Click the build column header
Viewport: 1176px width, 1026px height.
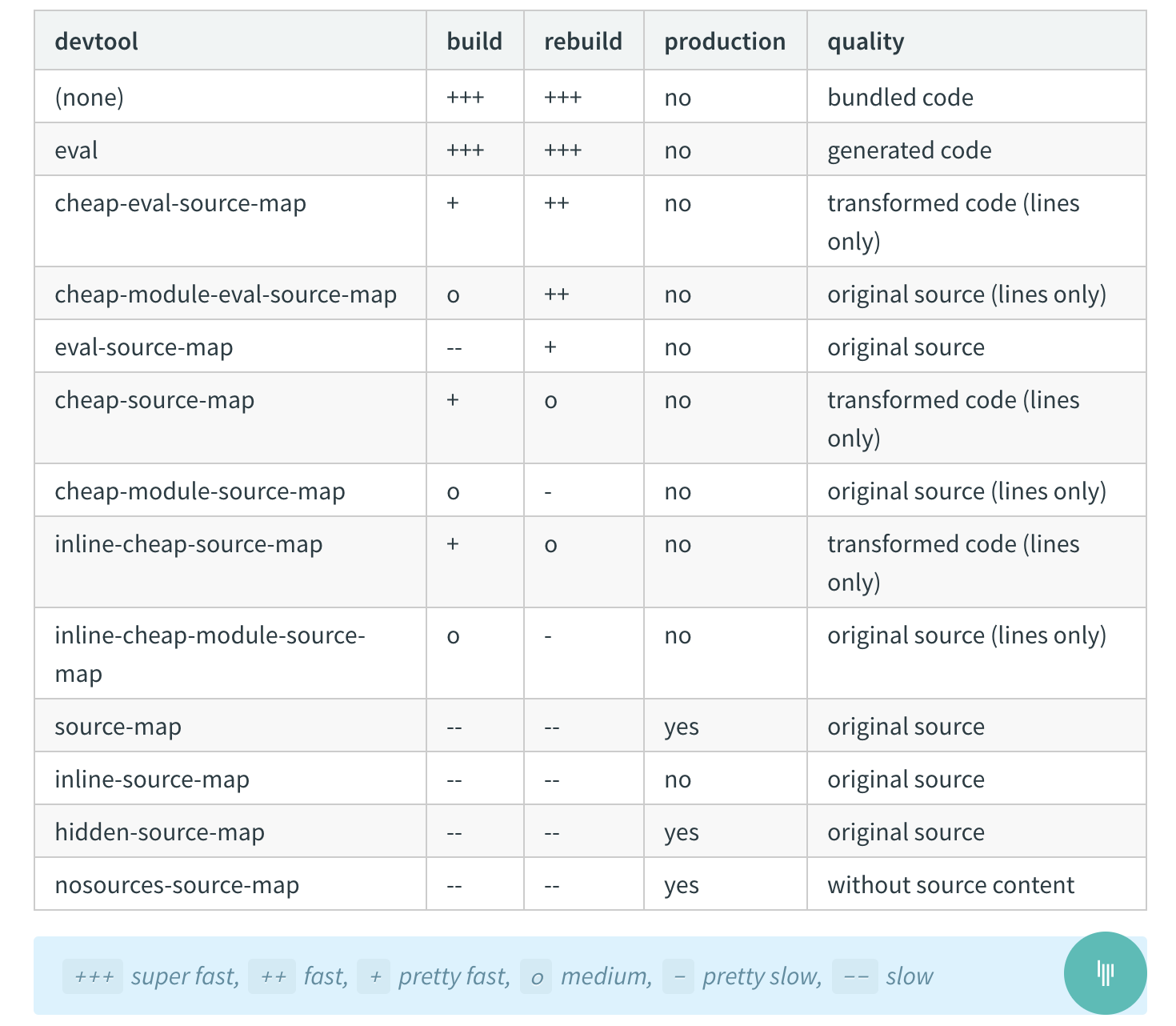tap(474, 42)
